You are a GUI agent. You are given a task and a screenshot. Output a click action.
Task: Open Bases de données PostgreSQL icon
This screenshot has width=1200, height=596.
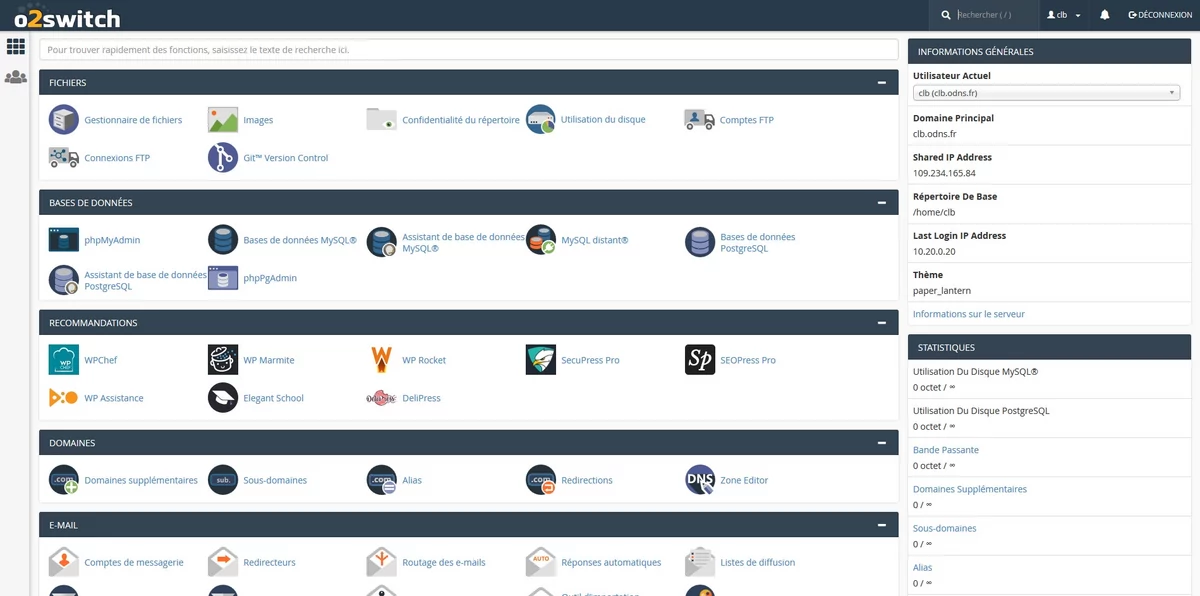tap(700, 242)
